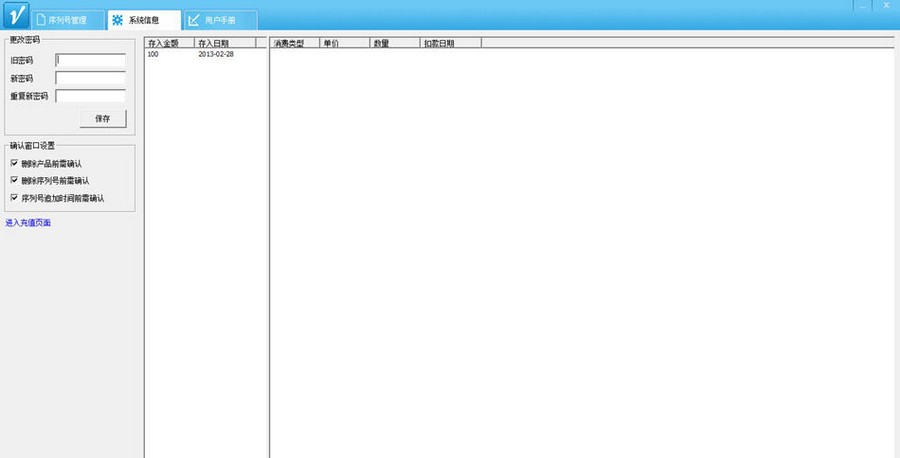Close the application window
900x458 pixels.
click(886, 6)
